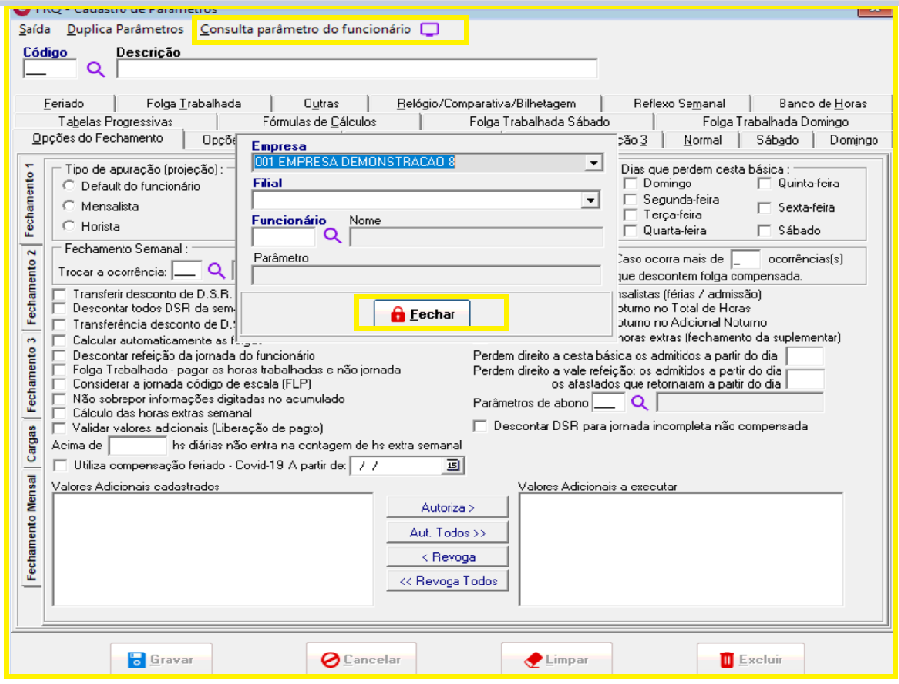The image size is (899, 684).
Task: Click the Parâmetros de abono search magnifier
Action: pos(639,402)
